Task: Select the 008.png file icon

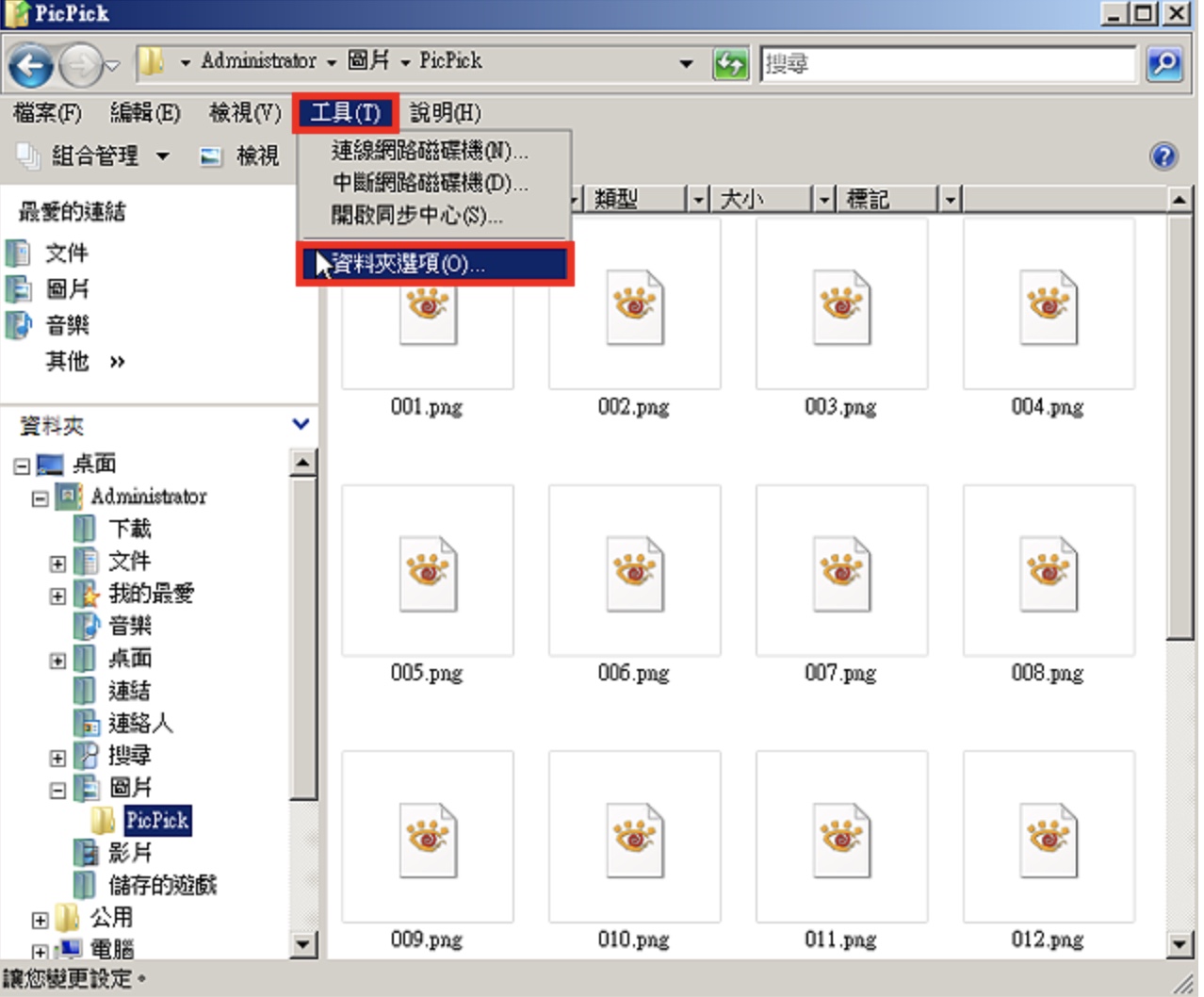Action: pos(1049,573)
